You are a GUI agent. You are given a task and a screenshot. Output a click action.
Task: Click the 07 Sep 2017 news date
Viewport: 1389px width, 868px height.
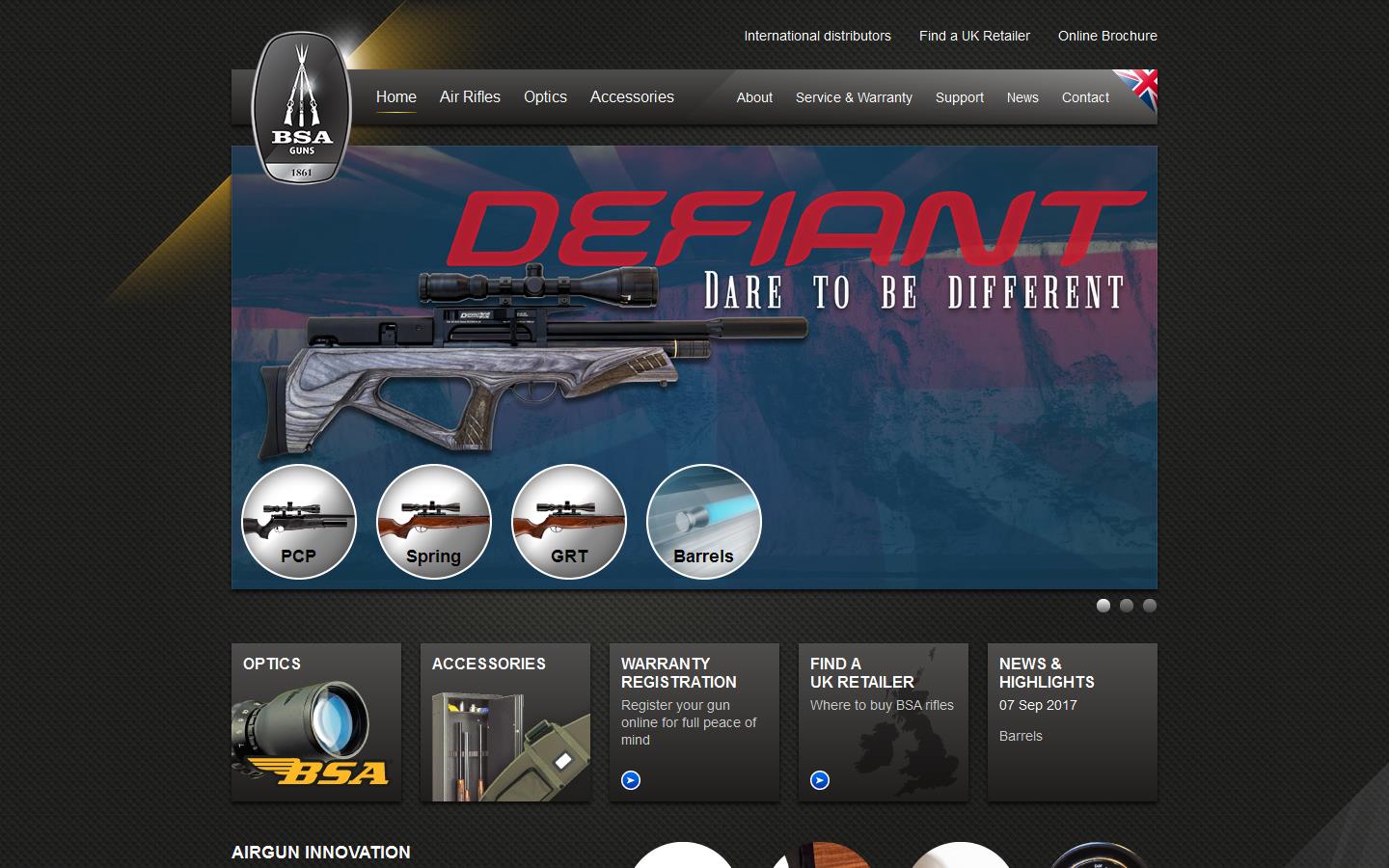pos(1038,705)
